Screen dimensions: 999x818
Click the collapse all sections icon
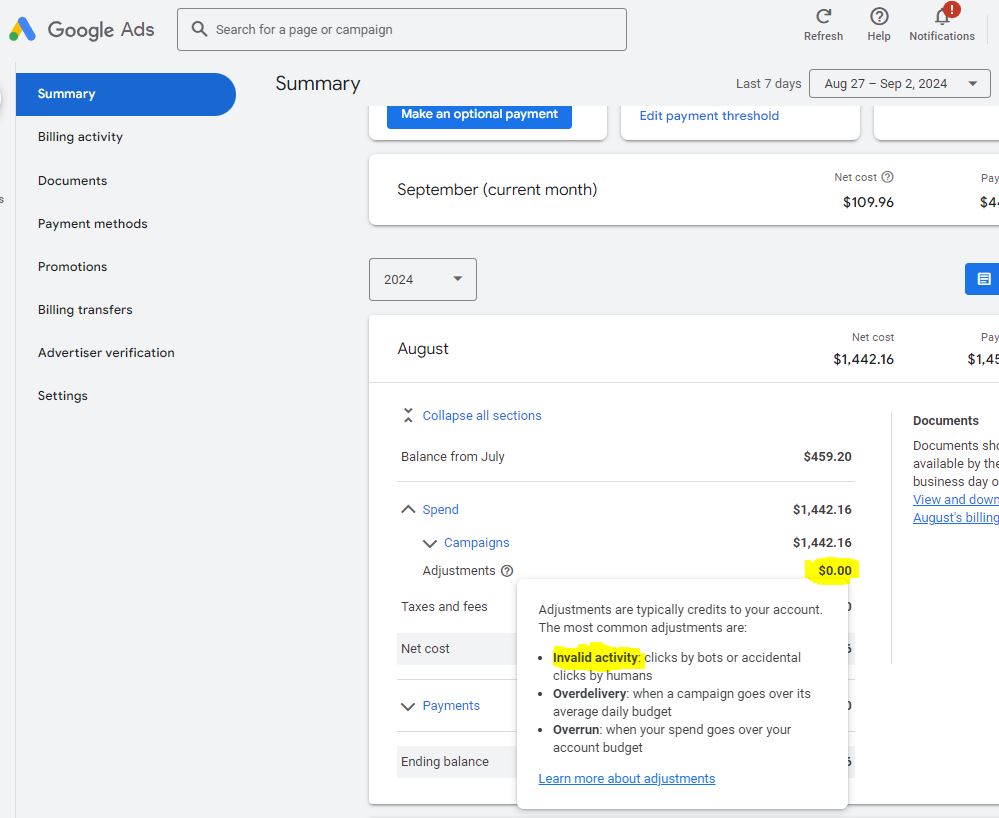(408, 415)
